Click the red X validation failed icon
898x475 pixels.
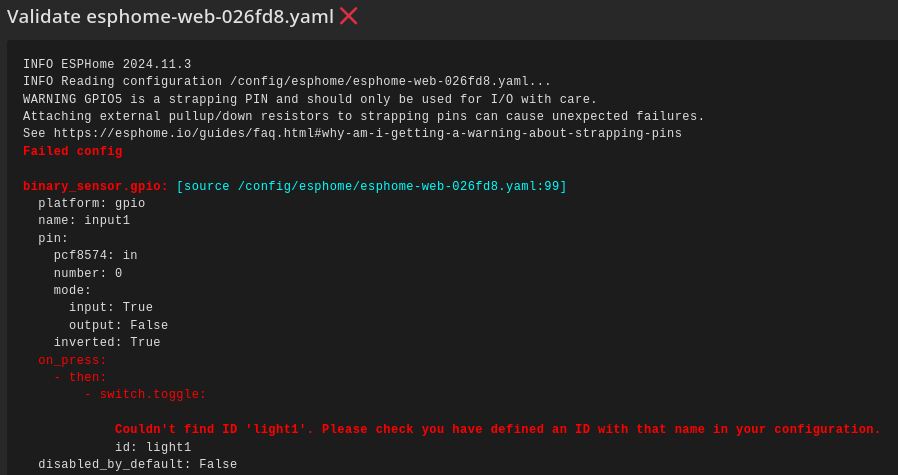pos(348,16)
